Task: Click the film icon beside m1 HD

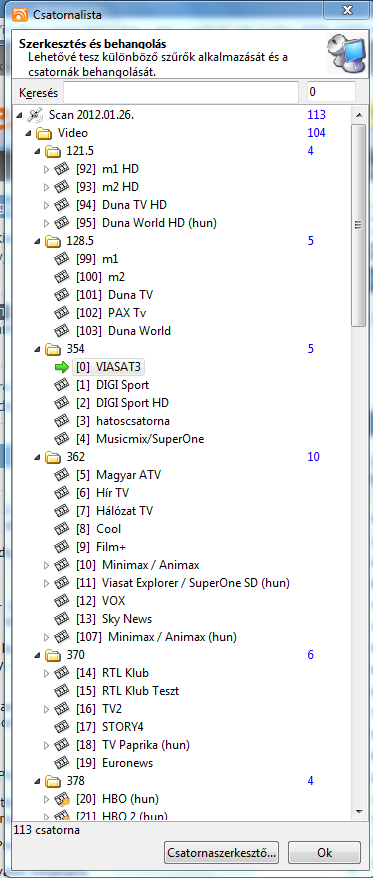Action: [x=62, y=169]
